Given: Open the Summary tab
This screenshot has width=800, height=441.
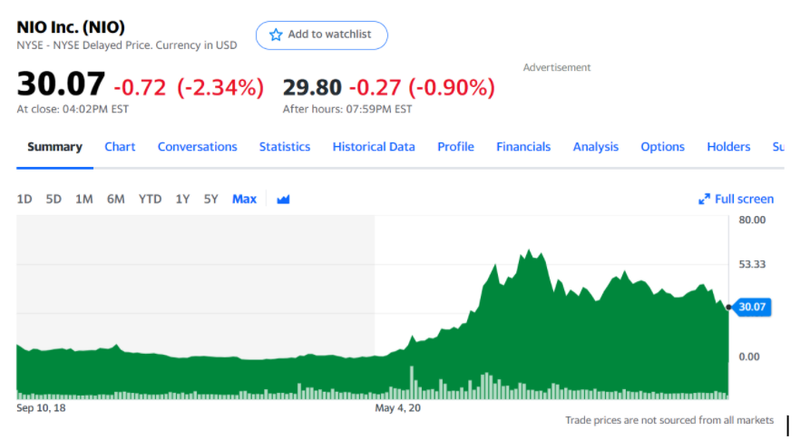Looking at the screenshot, I should coord(55,147).
